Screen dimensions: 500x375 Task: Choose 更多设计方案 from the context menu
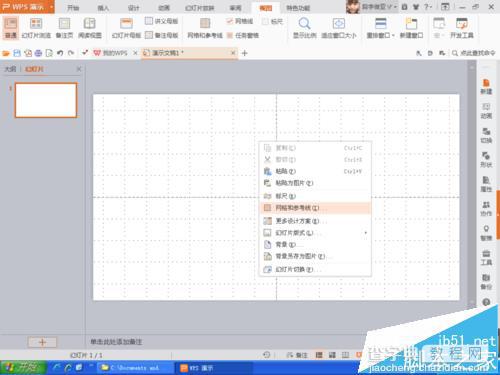coord(315,221)
